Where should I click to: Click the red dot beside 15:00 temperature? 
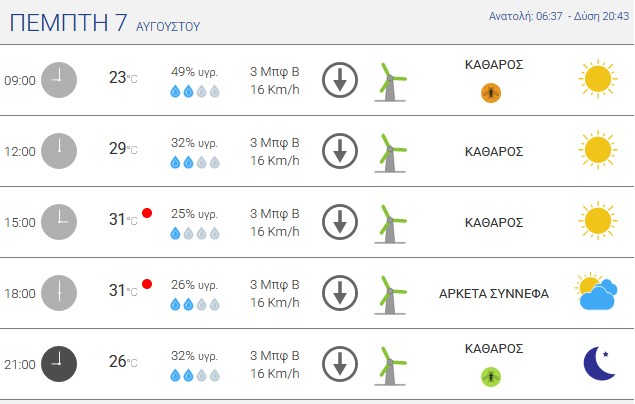147,213
